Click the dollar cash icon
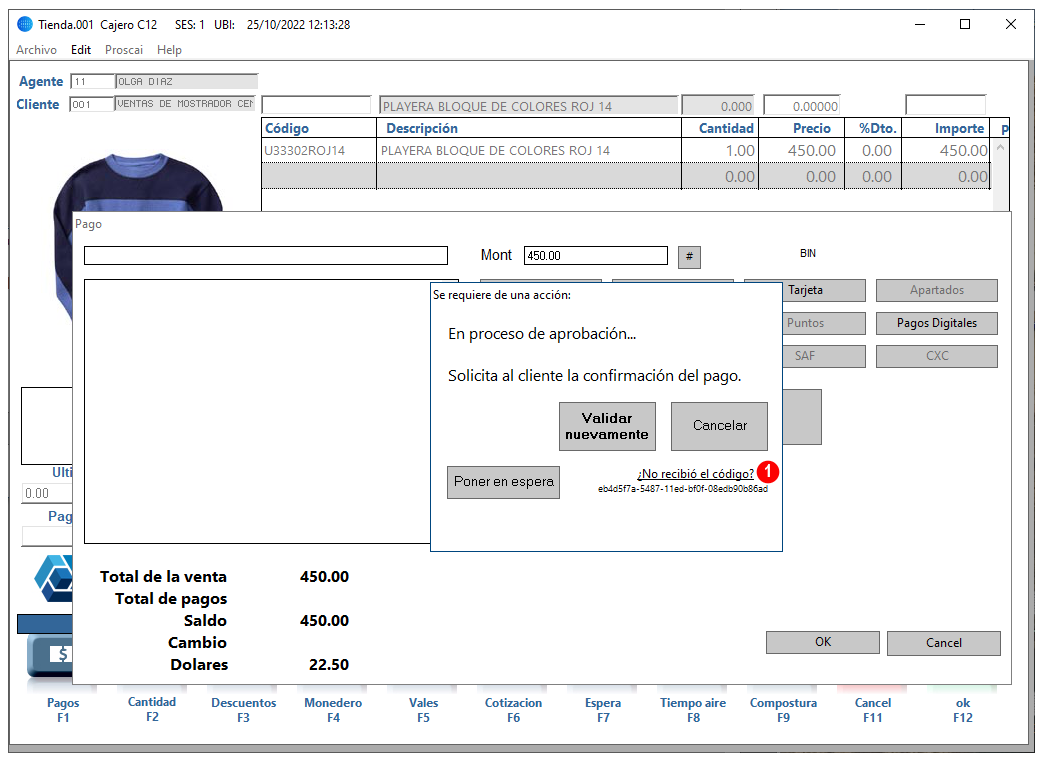This screenshot has width=1042, height=761. 51,655
